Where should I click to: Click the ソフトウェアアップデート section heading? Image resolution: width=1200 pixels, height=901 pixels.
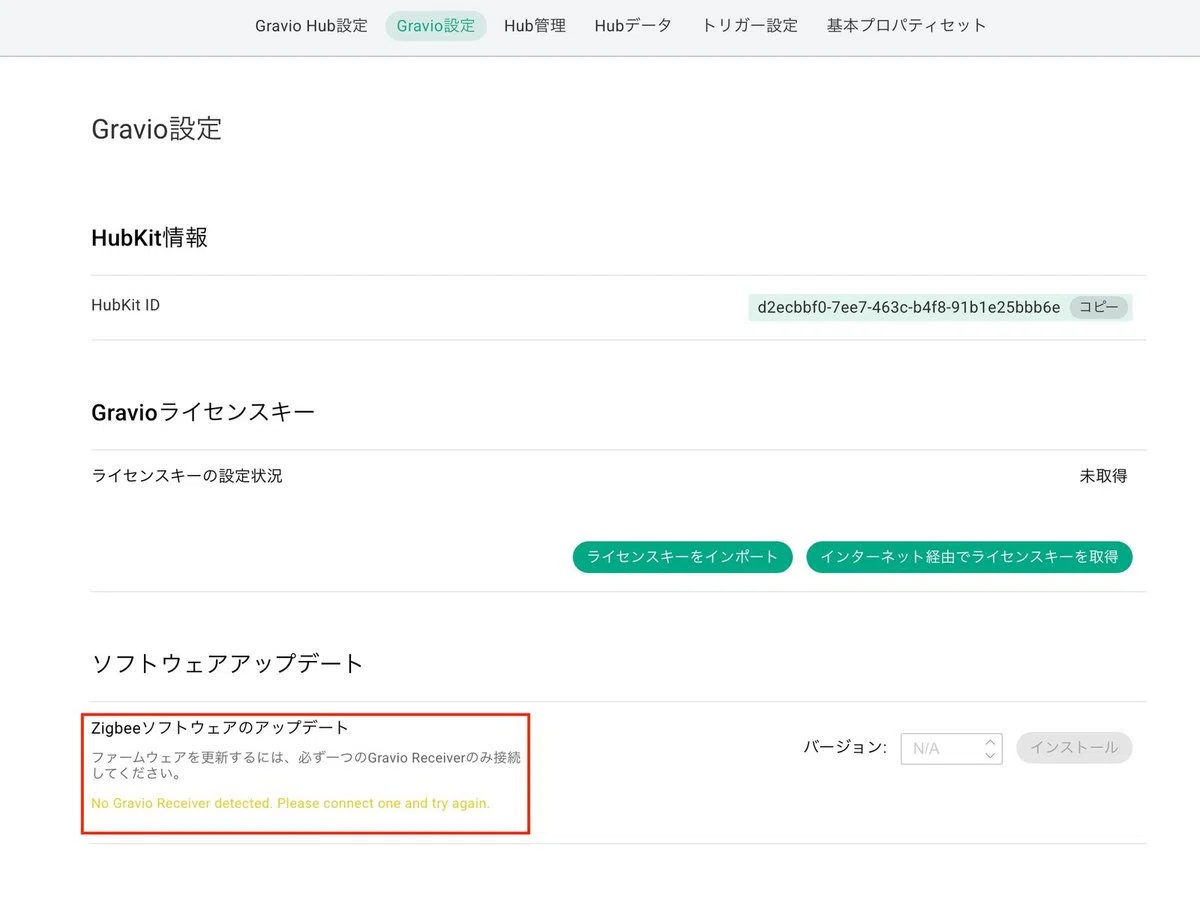[x=228, y=663]
